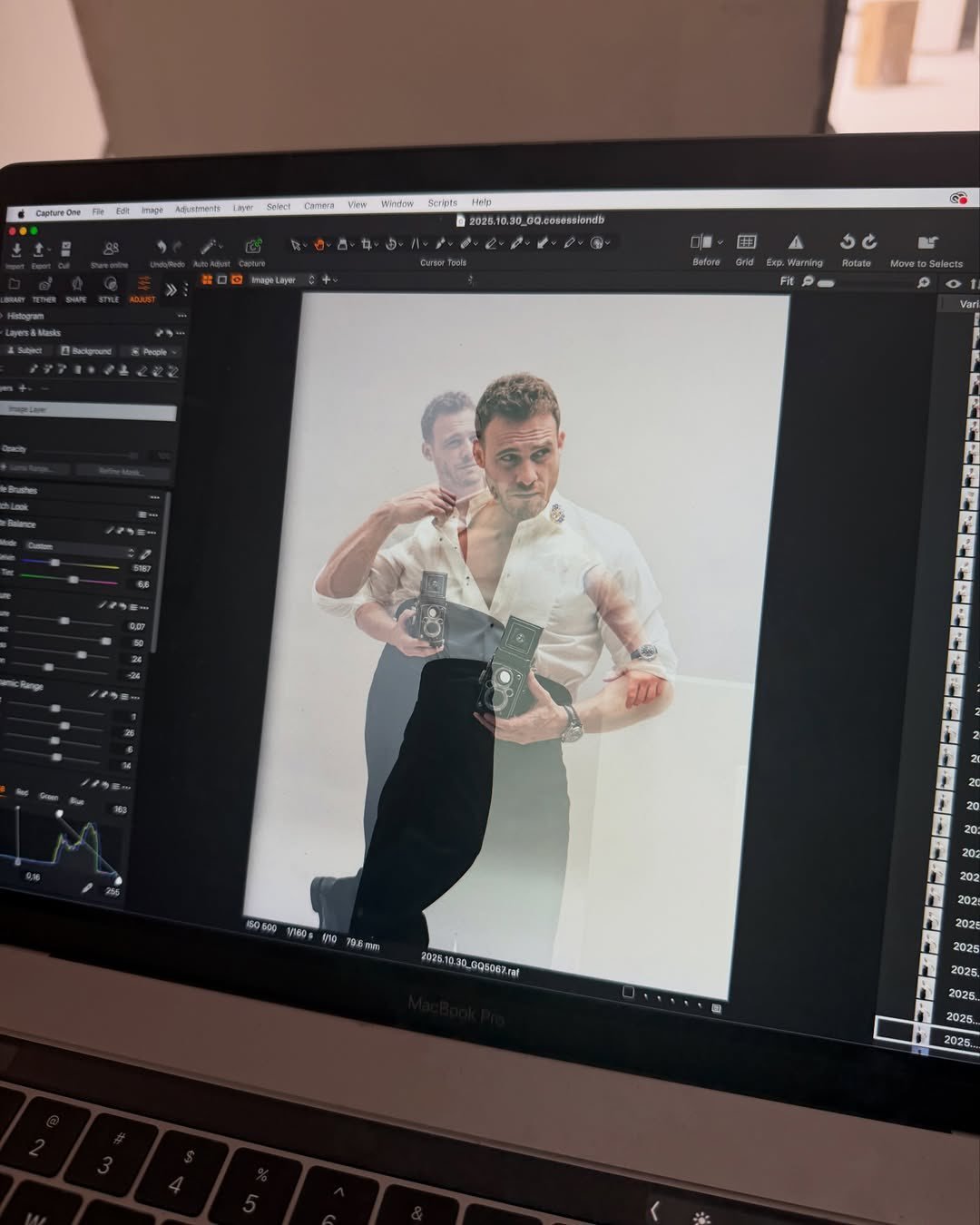
Task: Click the Subject mask button
Action: coord(25,350)
